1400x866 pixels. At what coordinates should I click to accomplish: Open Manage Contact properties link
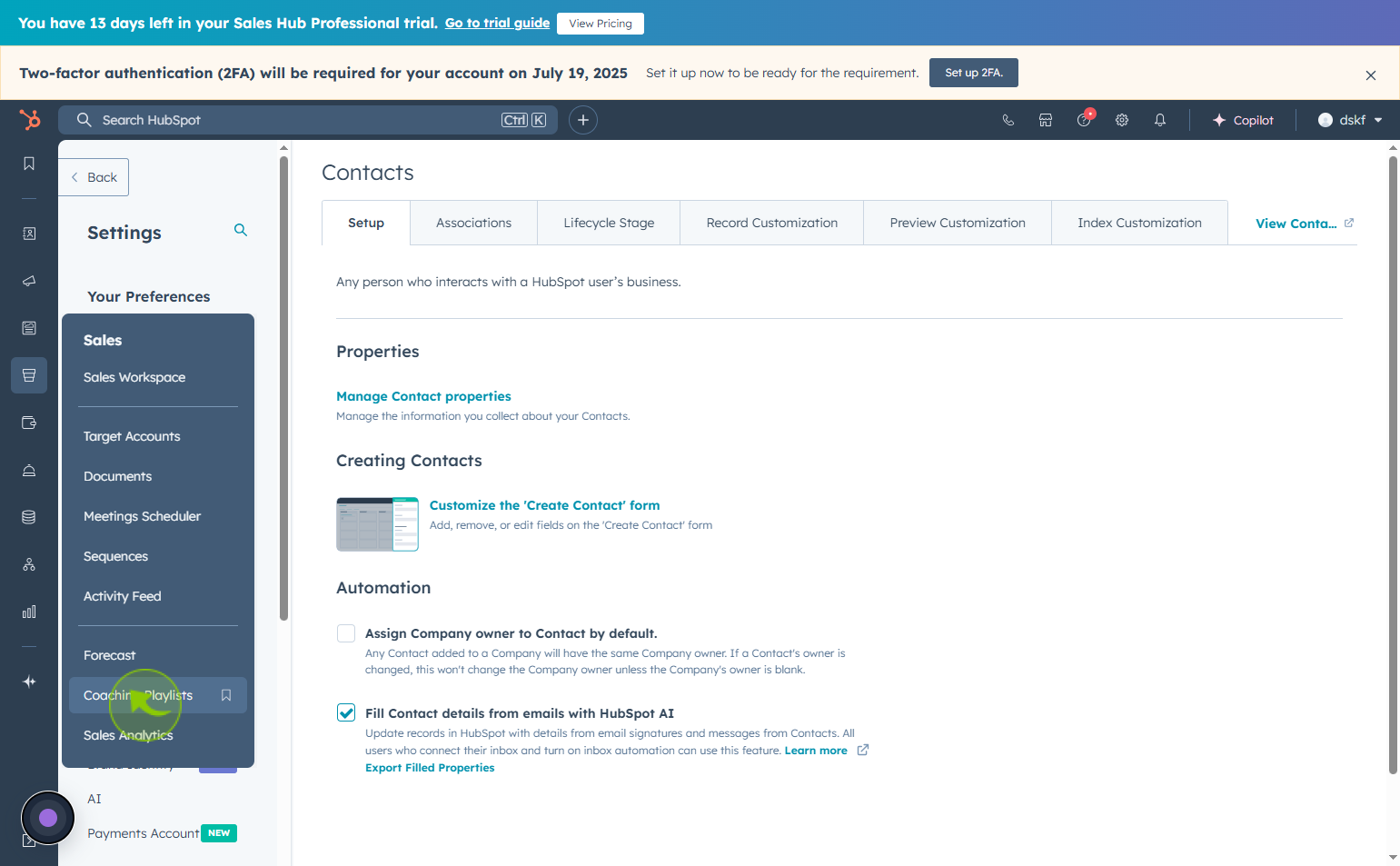click(x=423, y=396)
